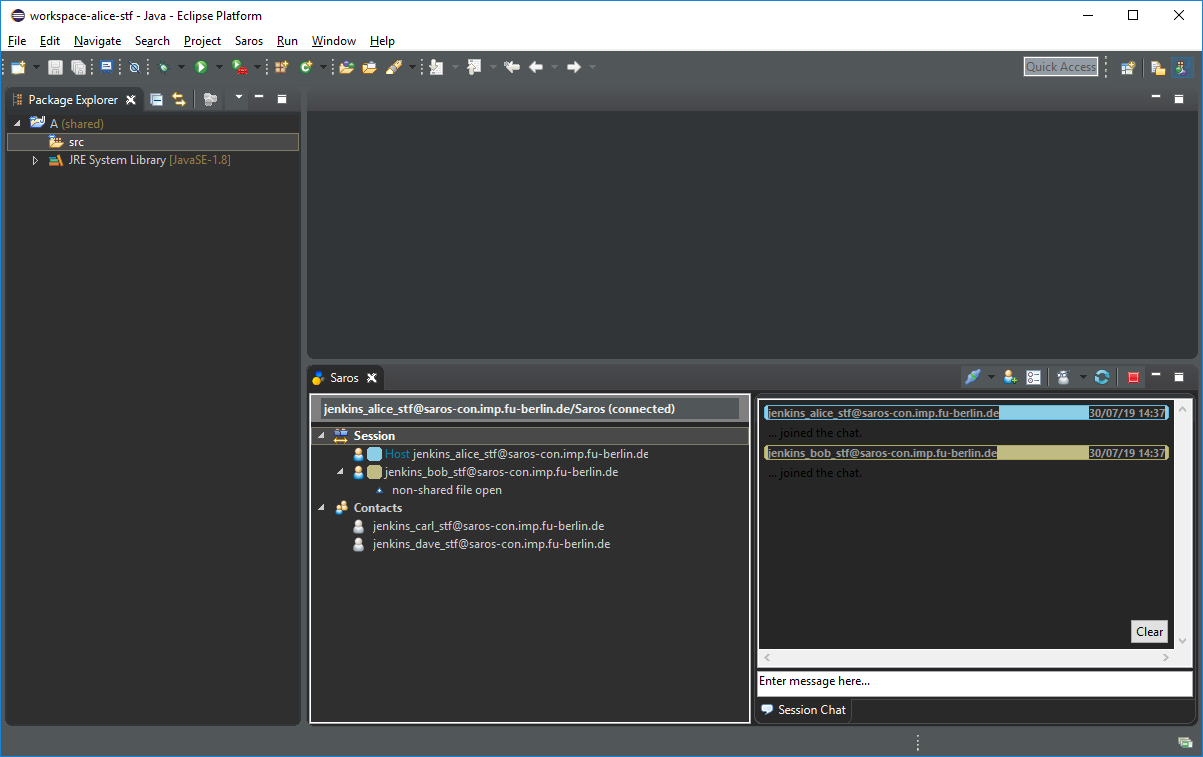The width and height of the screenshot is (1203, 757).
Task: Click the Save icon in the main toolbar
Action: coord(55,66)
